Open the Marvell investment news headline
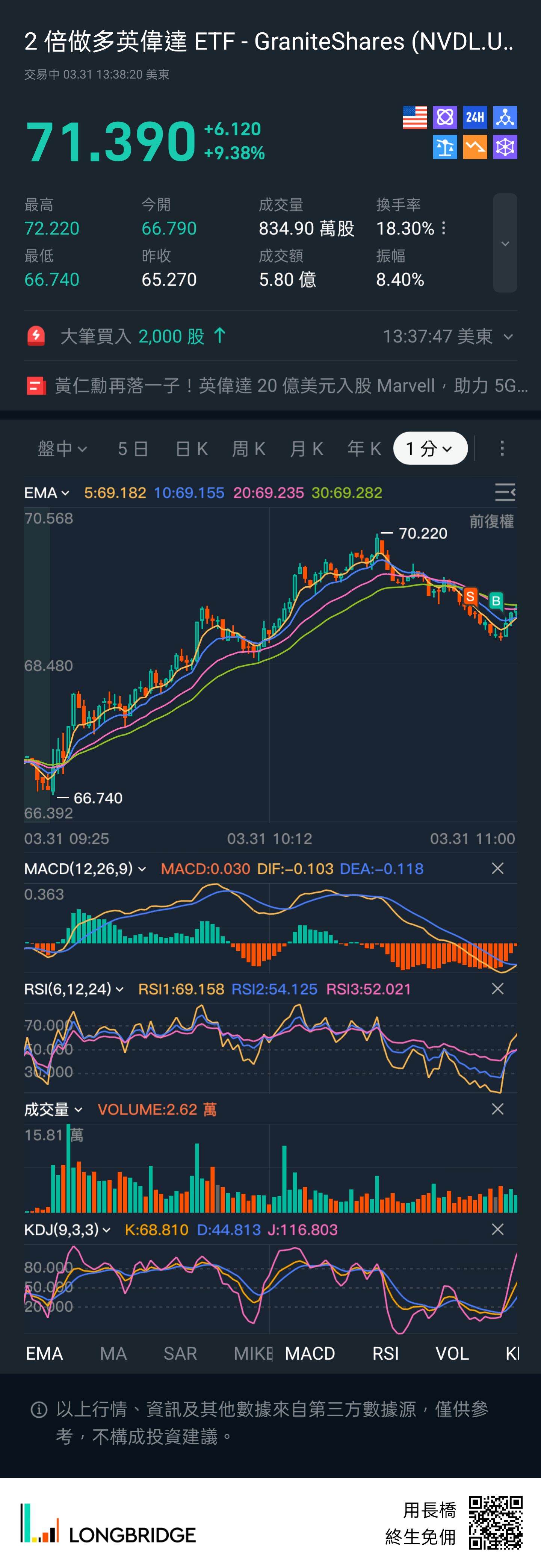Image resolution: width=541 pixels, height=1568 pixels. coord(291,386)
